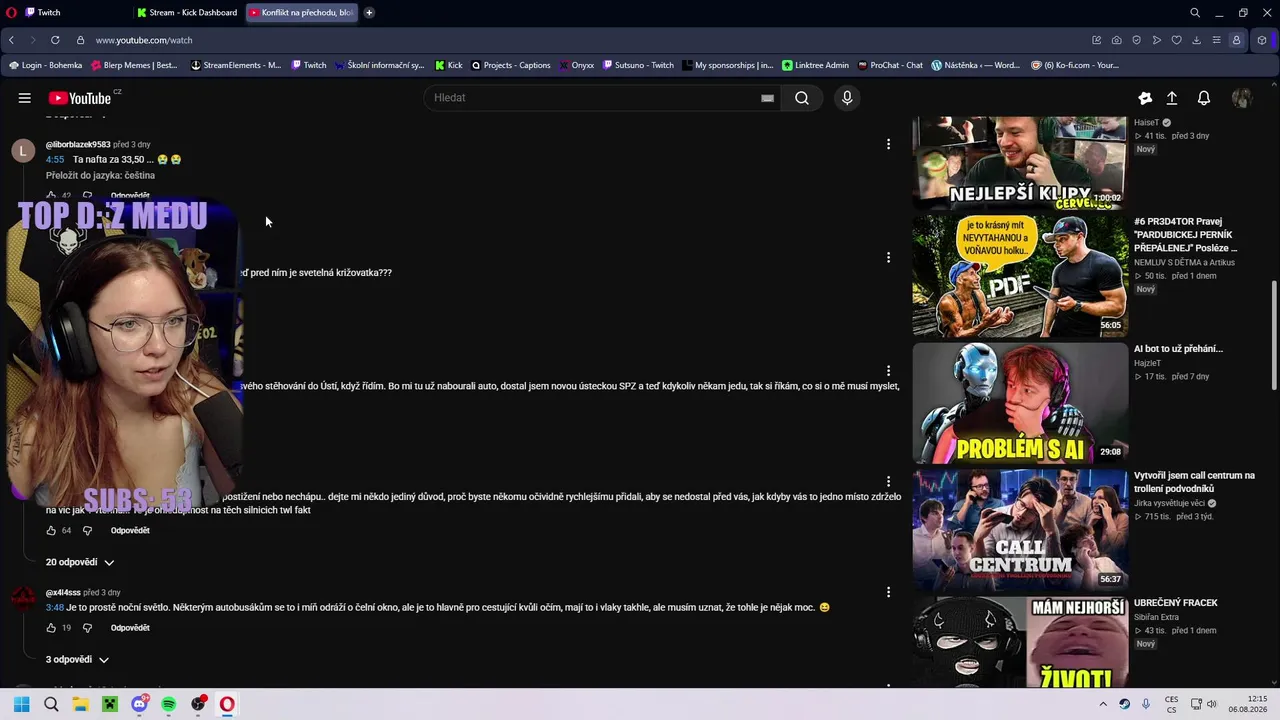The width and height of the screenshot is (1280, 720).
Task: Open the StreamElements bookmark
Action: (x=235, y=65)
